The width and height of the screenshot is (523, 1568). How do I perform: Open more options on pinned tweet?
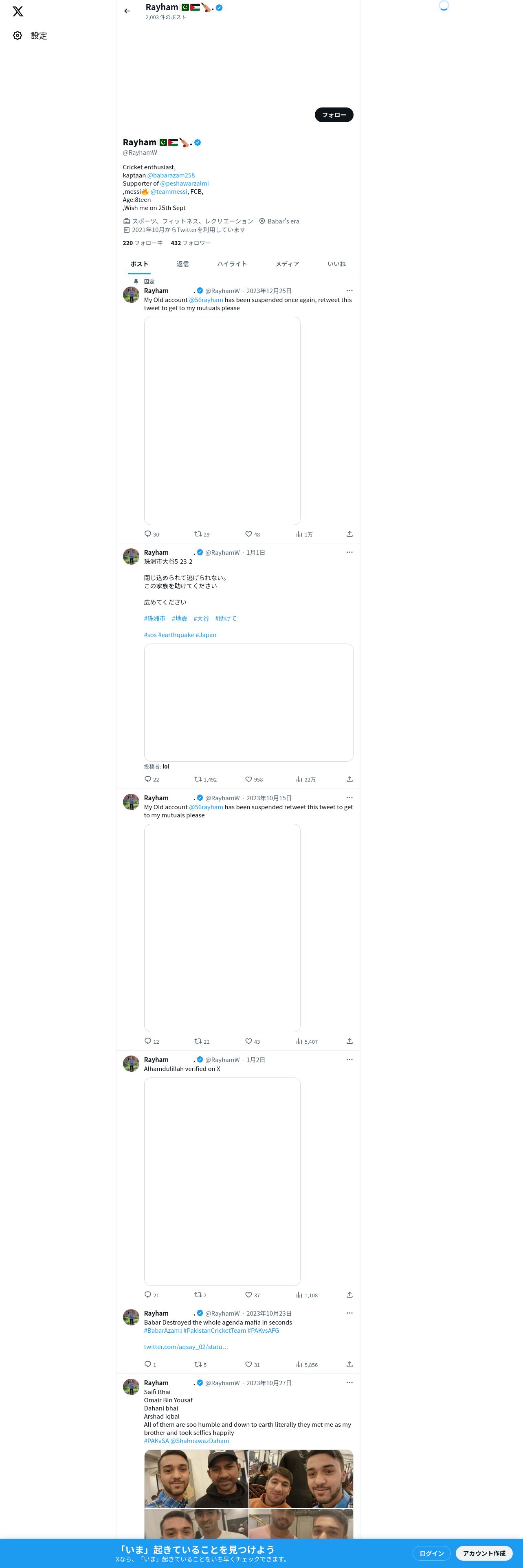click(x=349, y=290)
